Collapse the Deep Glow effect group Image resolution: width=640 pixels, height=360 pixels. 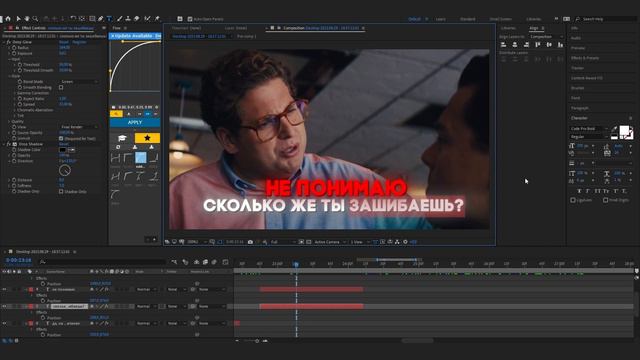pos(4,42)
